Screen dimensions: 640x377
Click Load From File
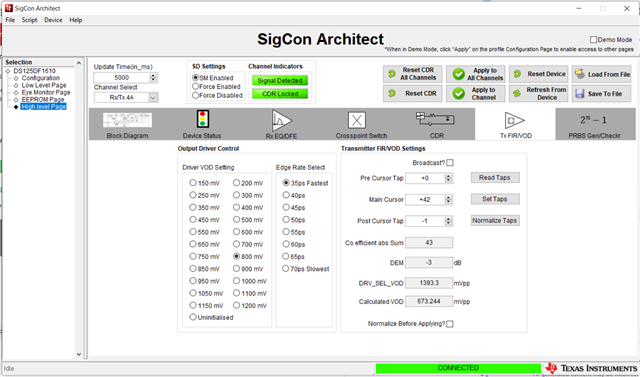tap(601, 74)
